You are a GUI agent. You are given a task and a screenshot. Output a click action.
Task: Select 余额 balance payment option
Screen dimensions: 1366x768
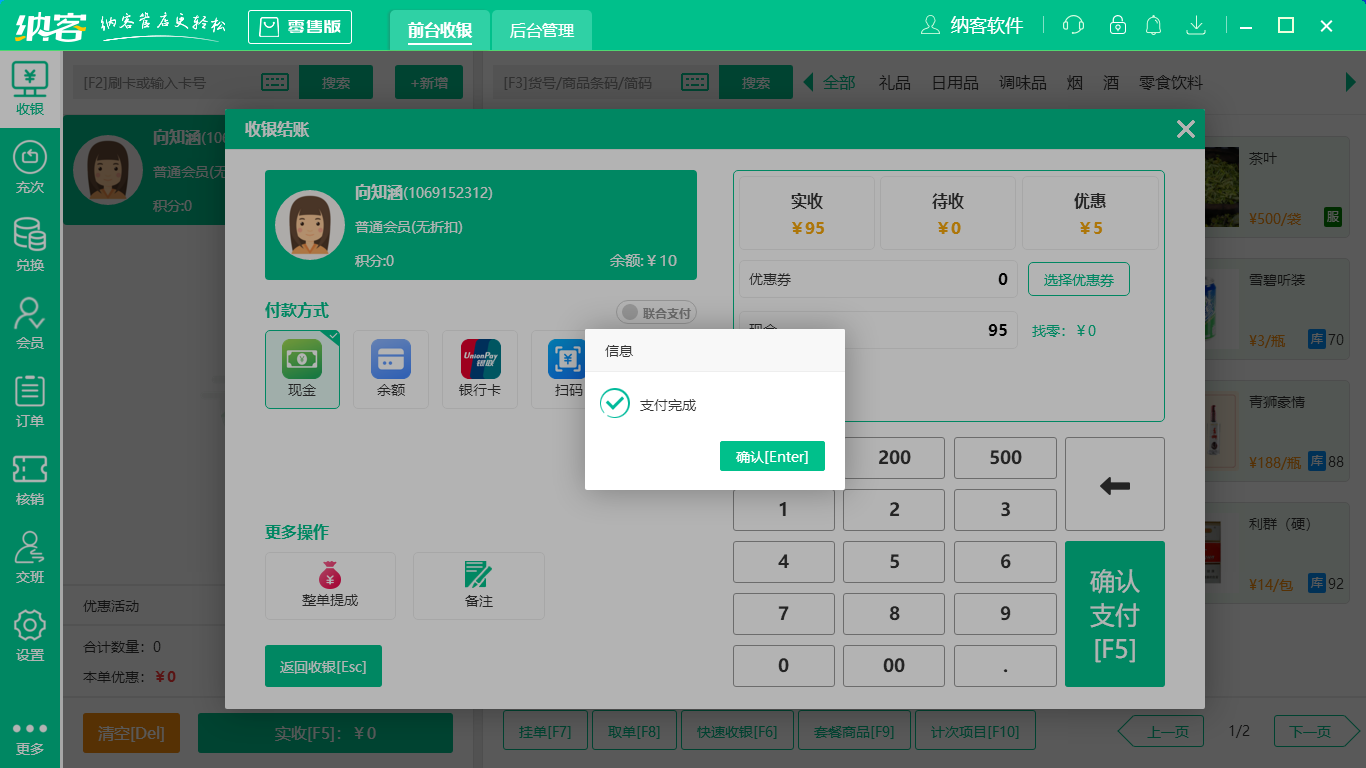click(x=390, y=369)
